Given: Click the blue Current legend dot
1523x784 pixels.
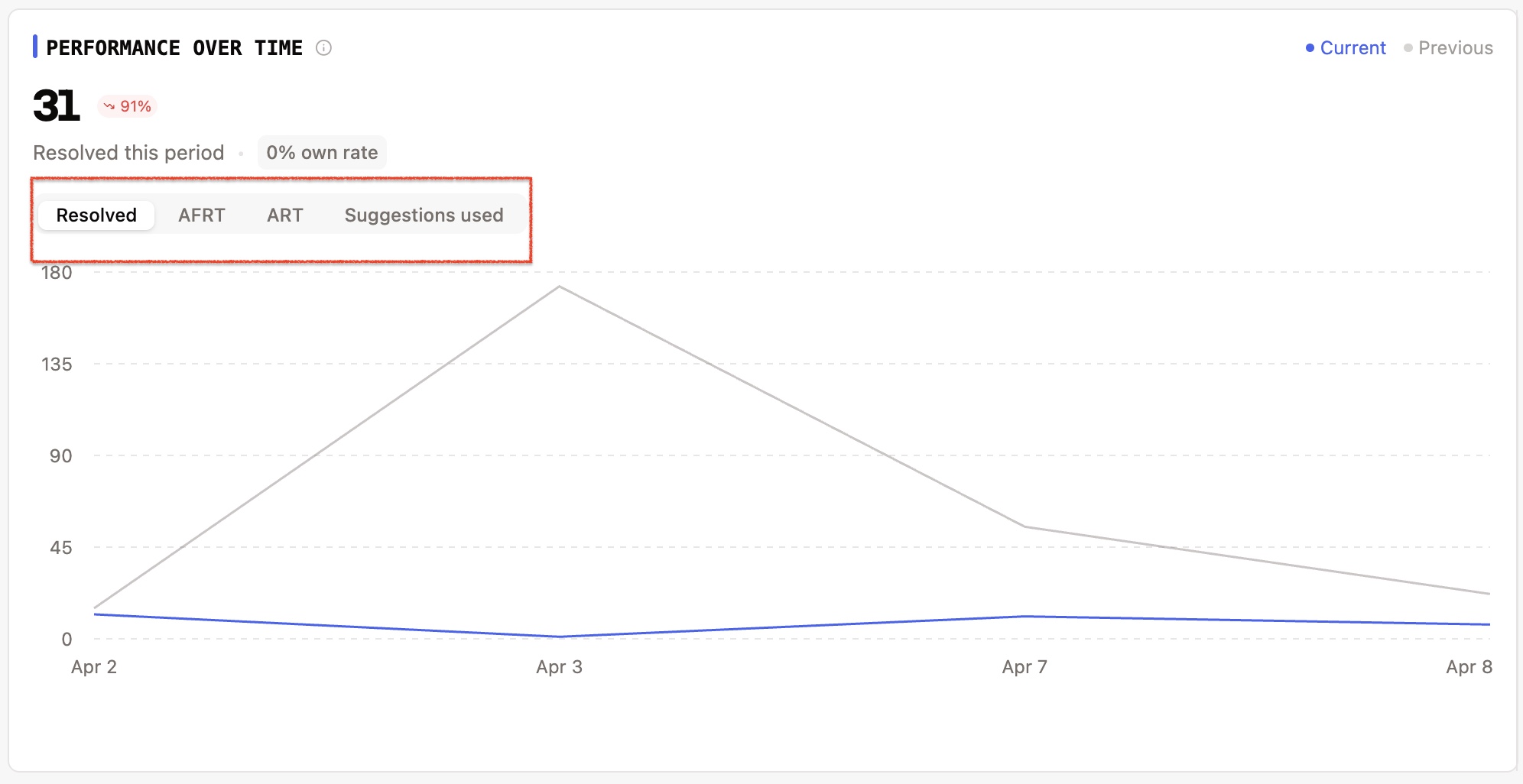Looking at the screenshot, I should [1310, 48].
